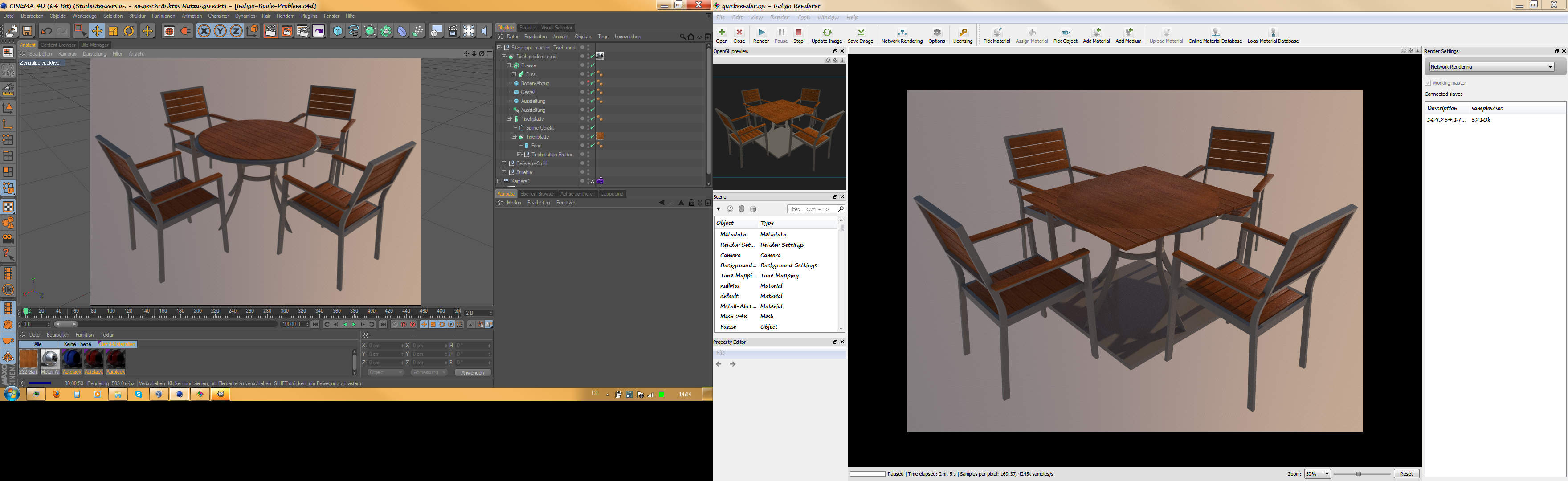Click the Update Image toolbar icon
The height and width of the screenshot is (481, 1568).
(827, 33)
